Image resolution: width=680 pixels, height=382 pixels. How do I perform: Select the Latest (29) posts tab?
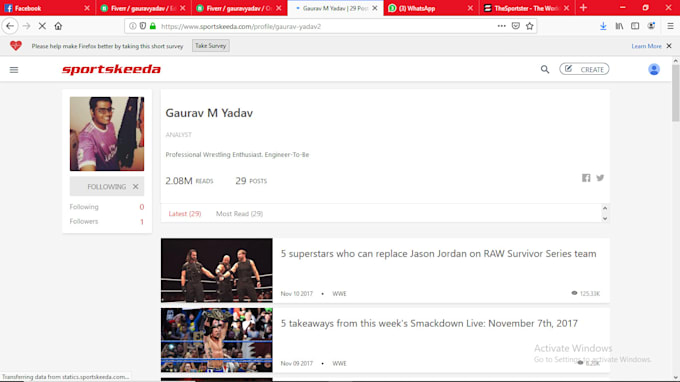[x=185, y=214]
